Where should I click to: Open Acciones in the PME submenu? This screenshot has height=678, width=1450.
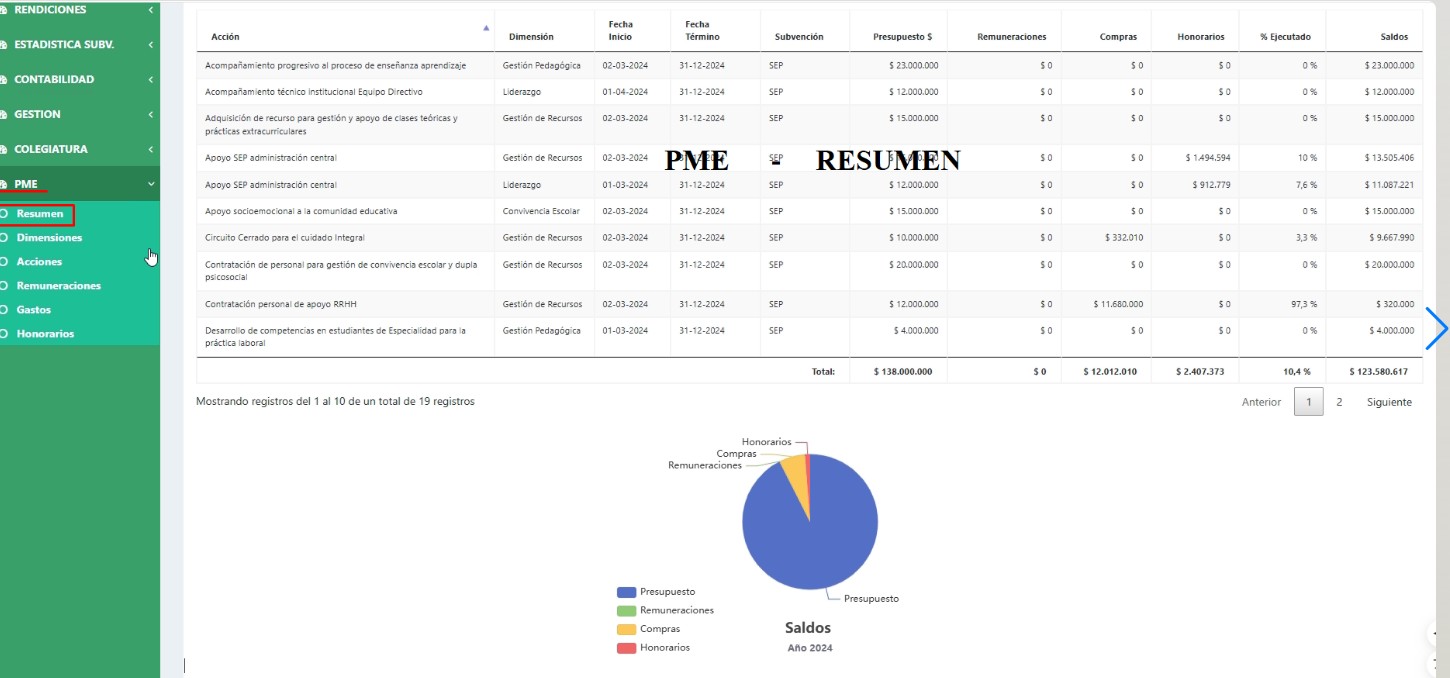[x=39, y=262]
